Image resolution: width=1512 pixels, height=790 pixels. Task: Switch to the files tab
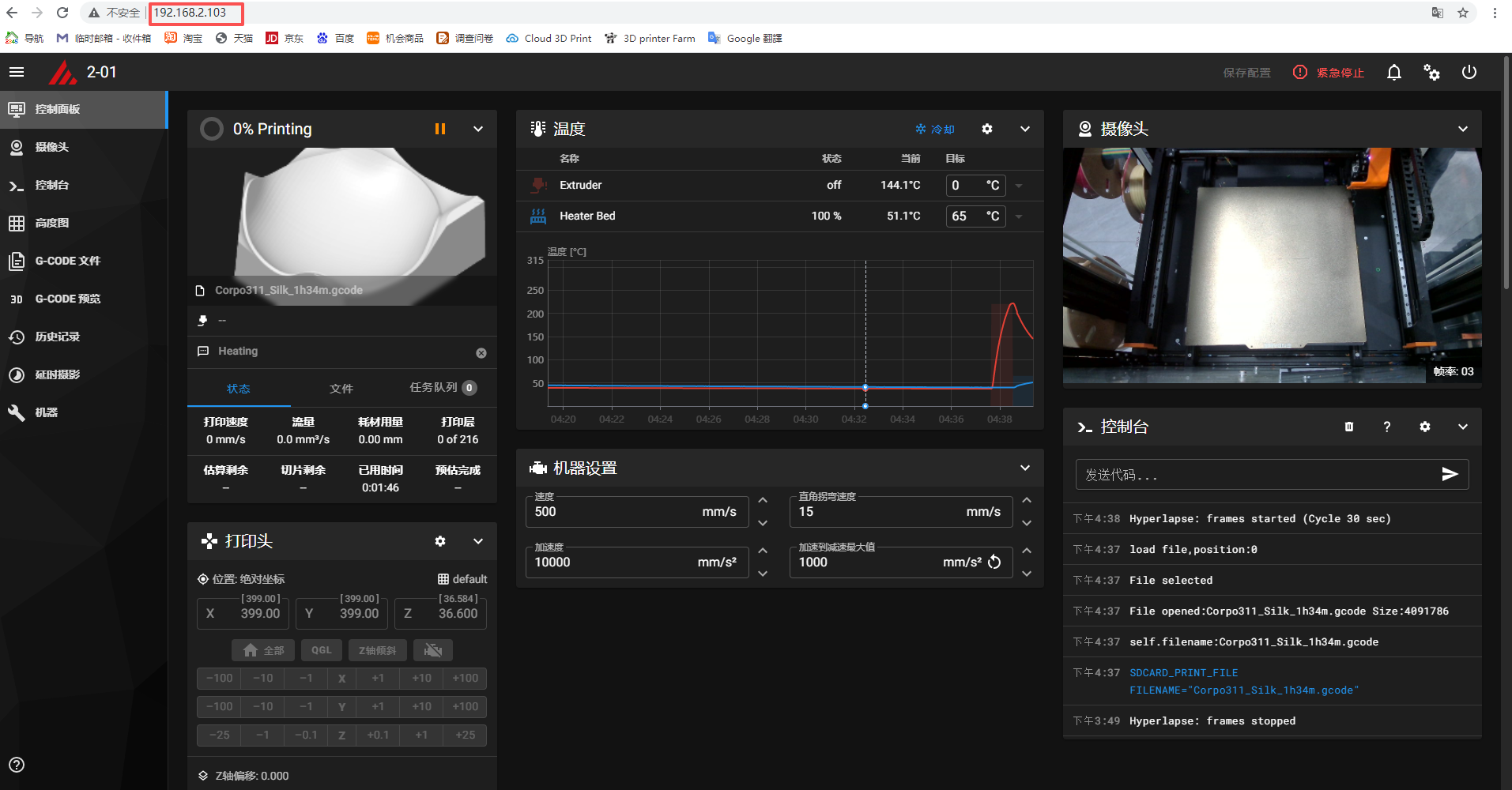[341, 388]
